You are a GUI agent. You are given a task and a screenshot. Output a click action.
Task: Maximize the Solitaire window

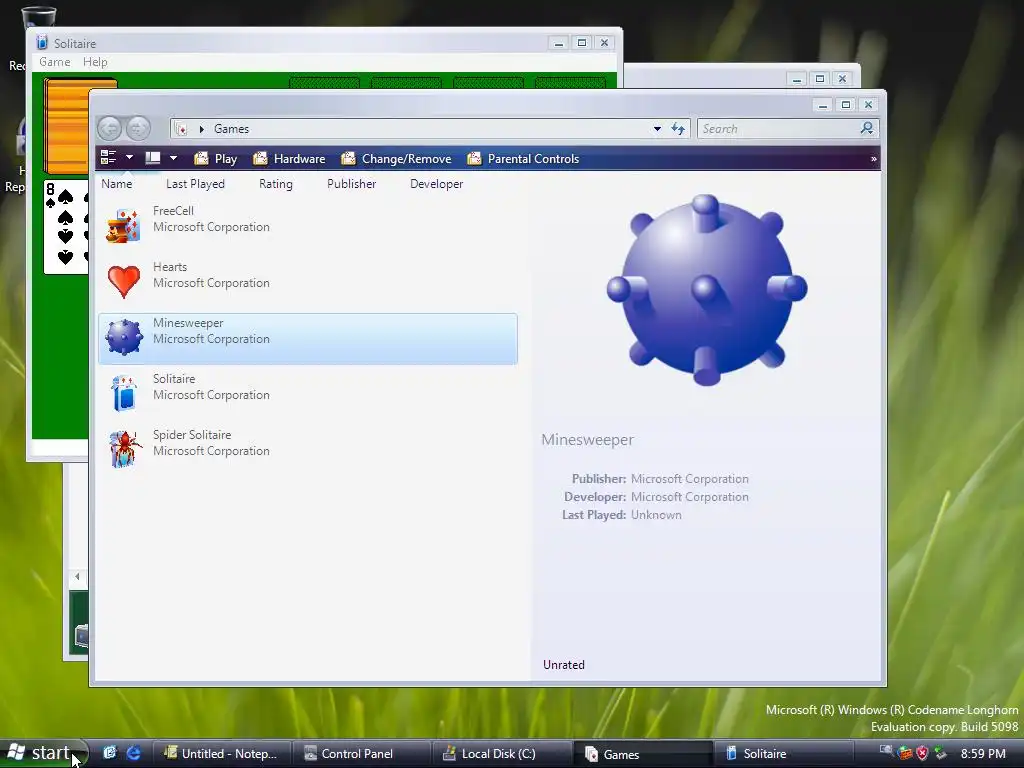(581, 42)
